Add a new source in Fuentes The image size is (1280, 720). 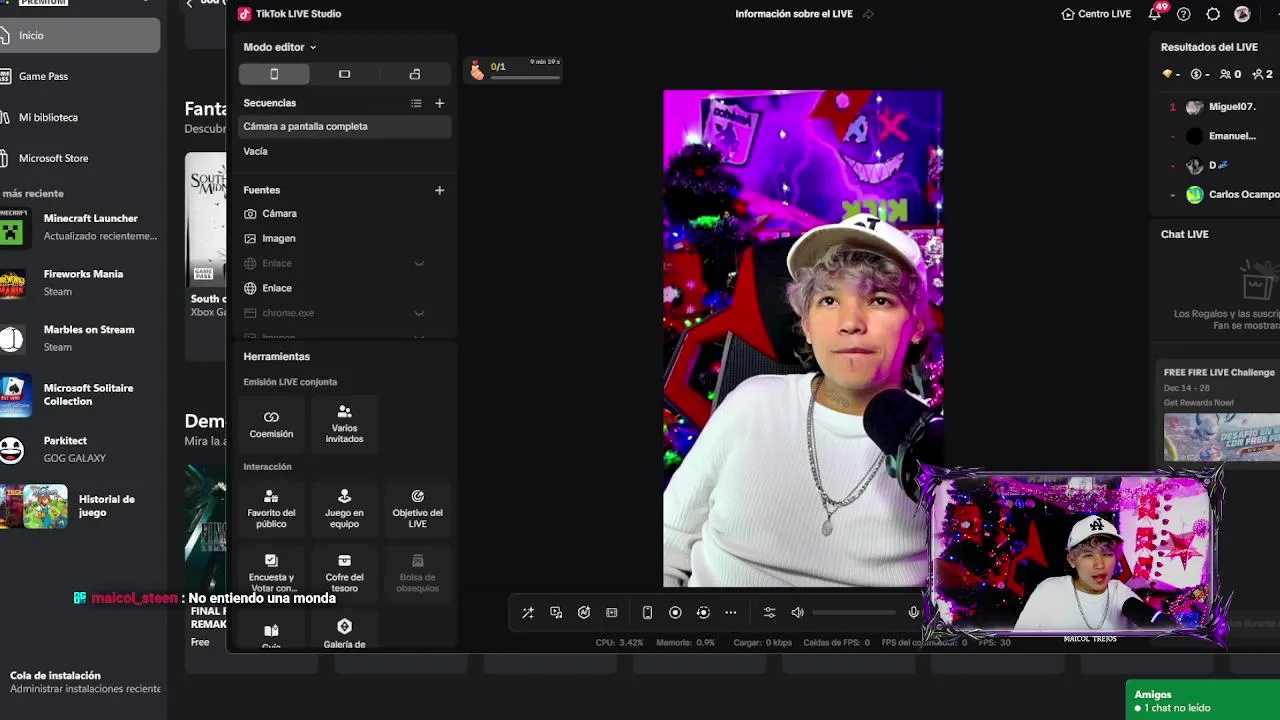click(439, 190)
